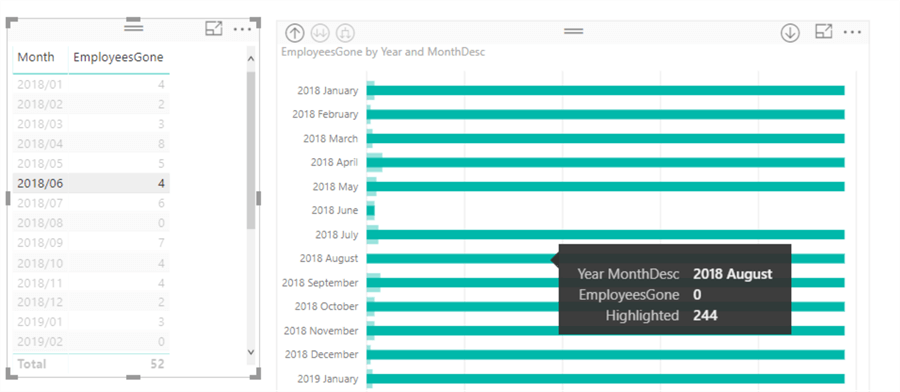Sort by the EmployeesGone column header
Image resolution: width=900 pixels, height=392 pixels.
pos(118,57)
